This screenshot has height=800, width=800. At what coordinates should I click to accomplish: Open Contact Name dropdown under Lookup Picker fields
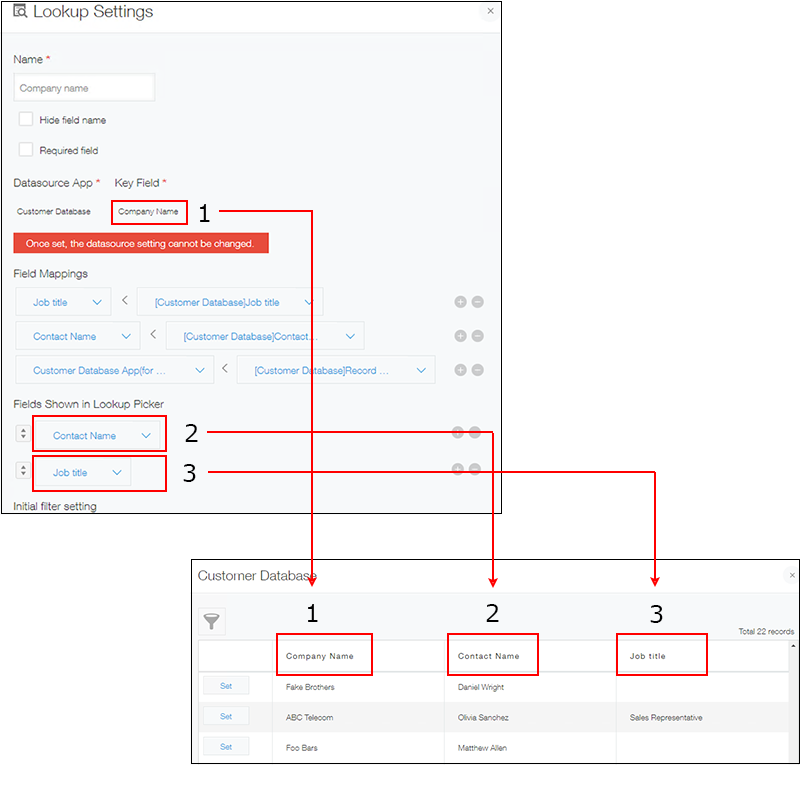pos(99,434)
